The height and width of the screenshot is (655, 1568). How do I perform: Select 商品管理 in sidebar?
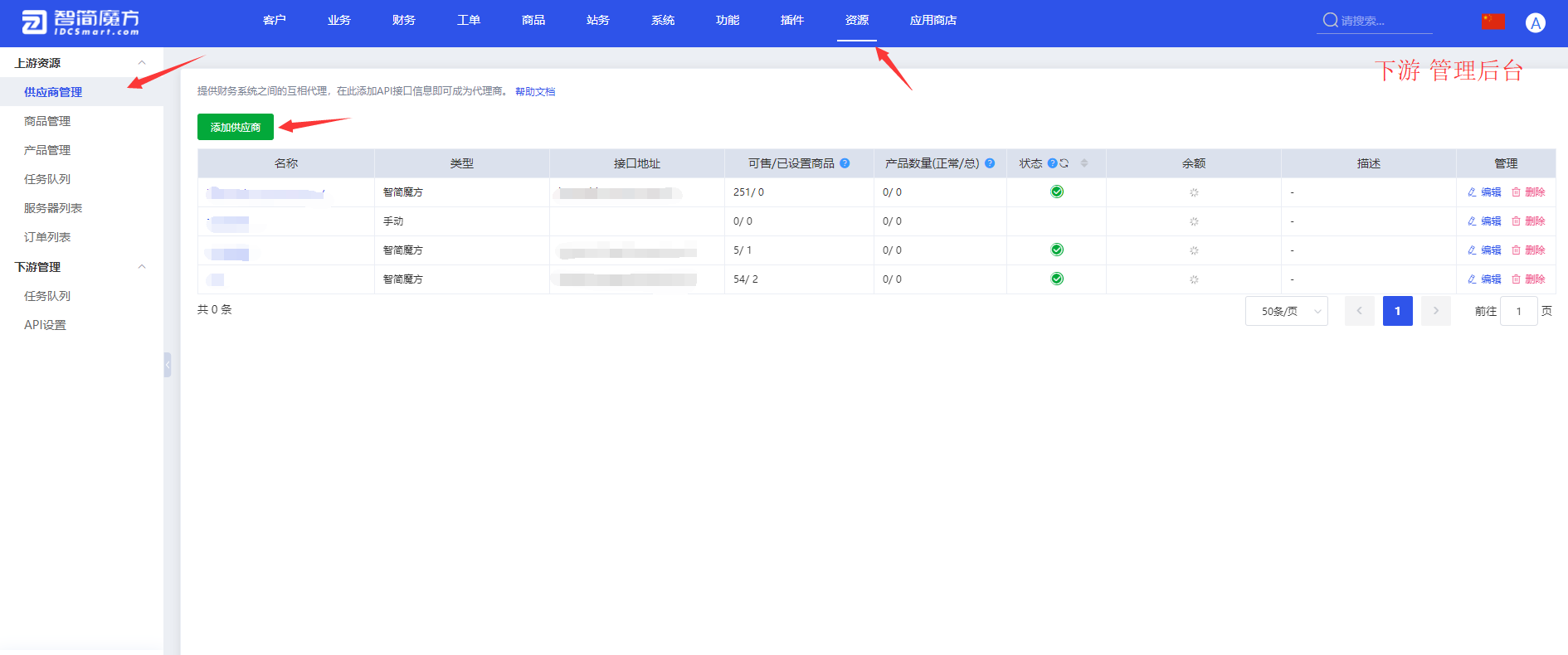coord(47,121)
